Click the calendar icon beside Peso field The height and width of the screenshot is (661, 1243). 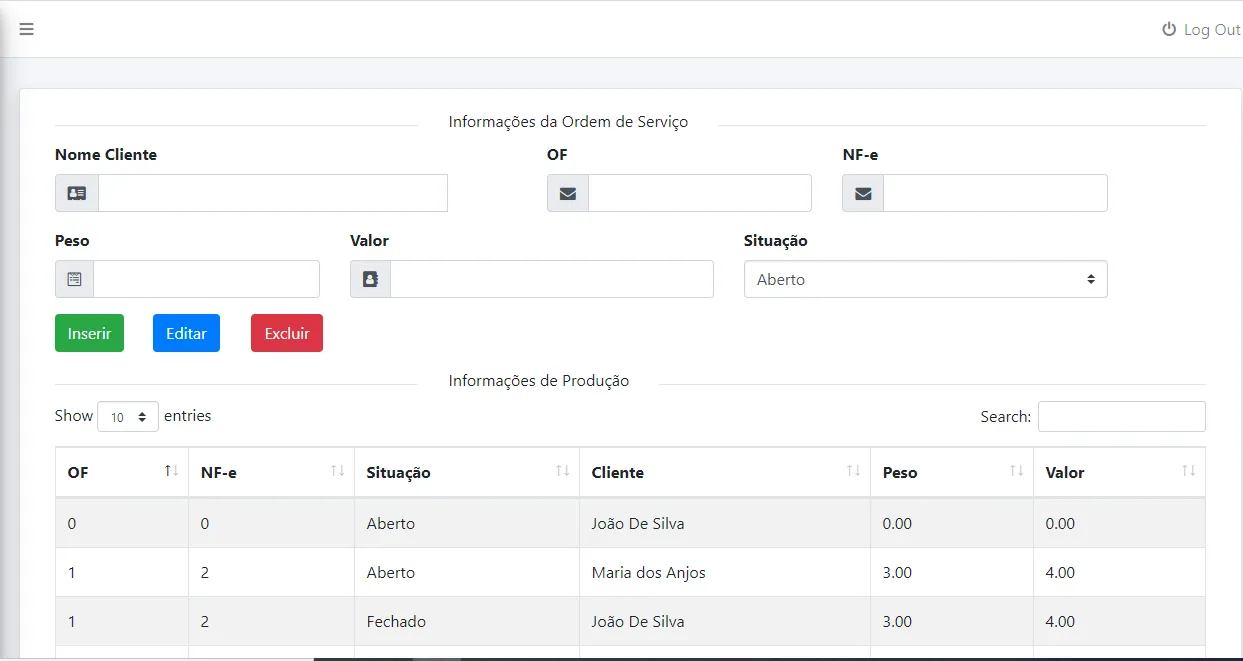(x=75, y=279)
